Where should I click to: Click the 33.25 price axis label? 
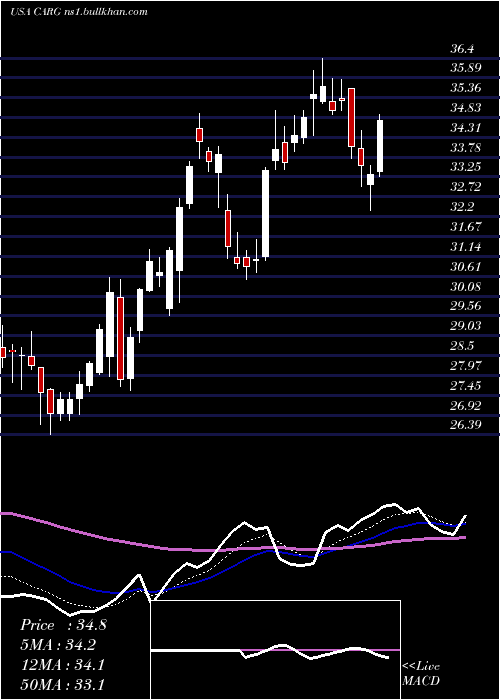[x=465, y=167]
